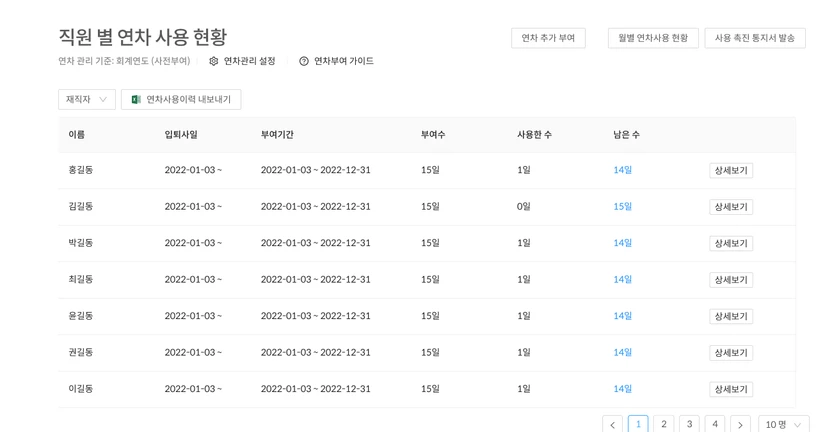This screenshot has height=432, width=825.
Task: Click 윤길동's remaining 14일 link
Action: pos(622,316)
